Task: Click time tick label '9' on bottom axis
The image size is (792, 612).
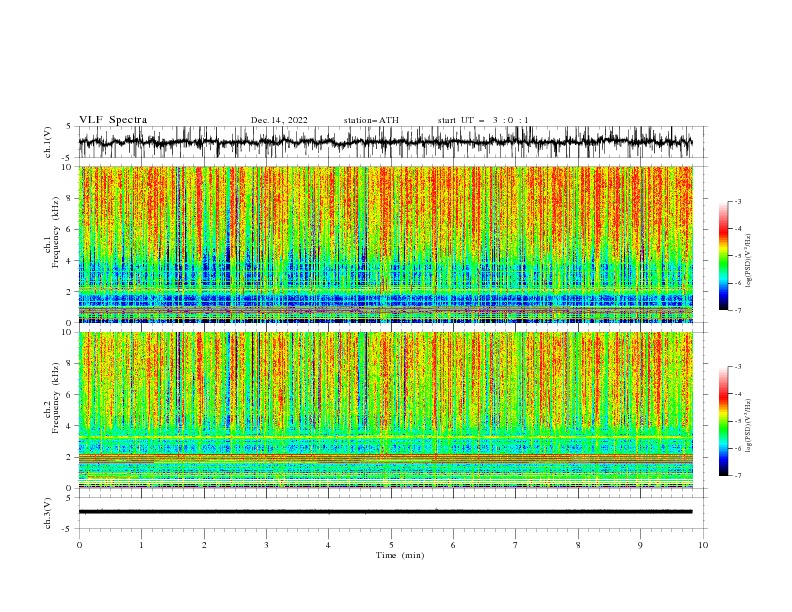Action: coord(640,545)
